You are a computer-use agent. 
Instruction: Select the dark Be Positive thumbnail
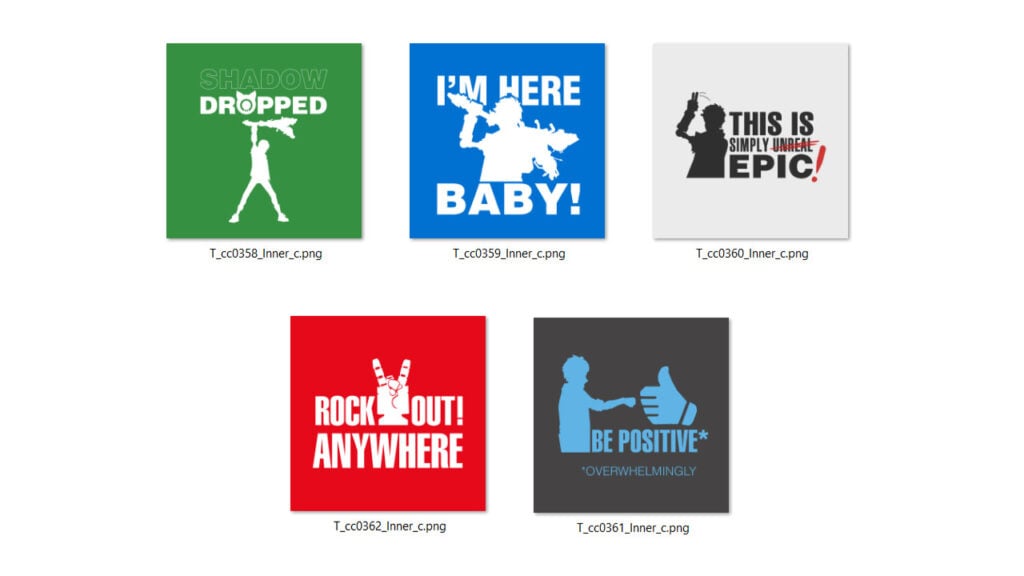coord(631,415)
